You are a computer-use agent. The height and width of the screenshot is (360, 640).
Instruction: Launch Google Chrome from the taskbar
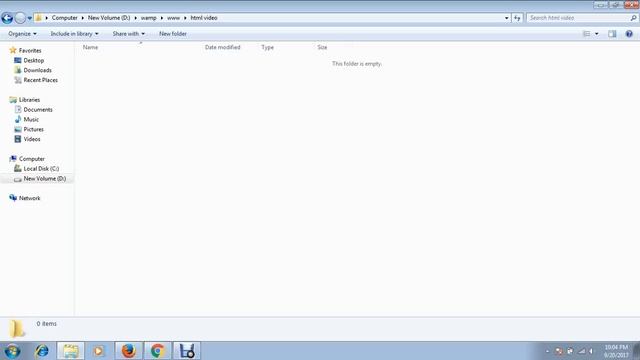[158, 351]
